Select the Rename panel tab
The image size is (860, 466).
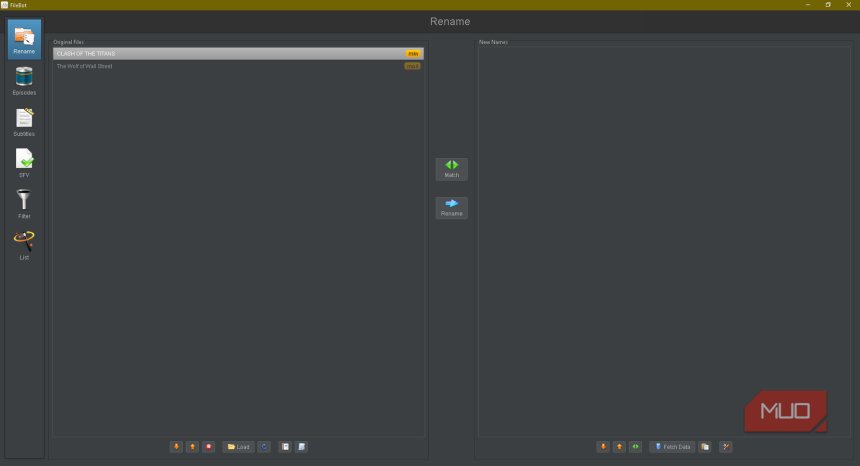24,40
